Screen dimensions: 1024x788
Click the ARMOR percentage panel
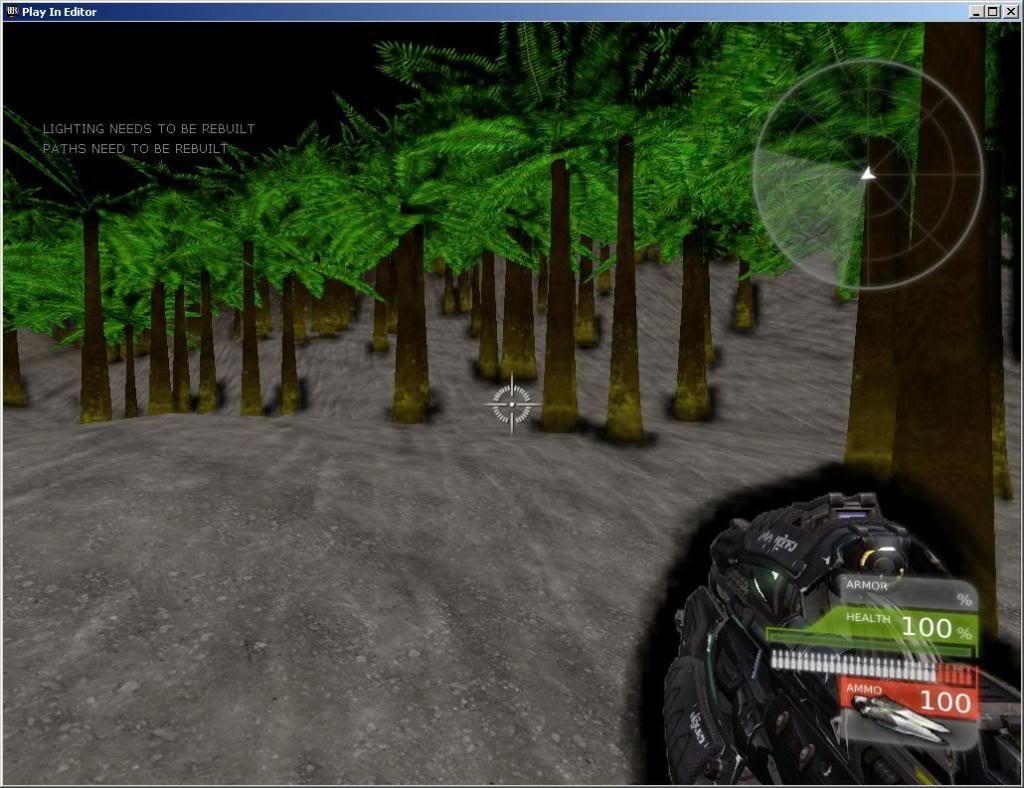pos(908,591)
